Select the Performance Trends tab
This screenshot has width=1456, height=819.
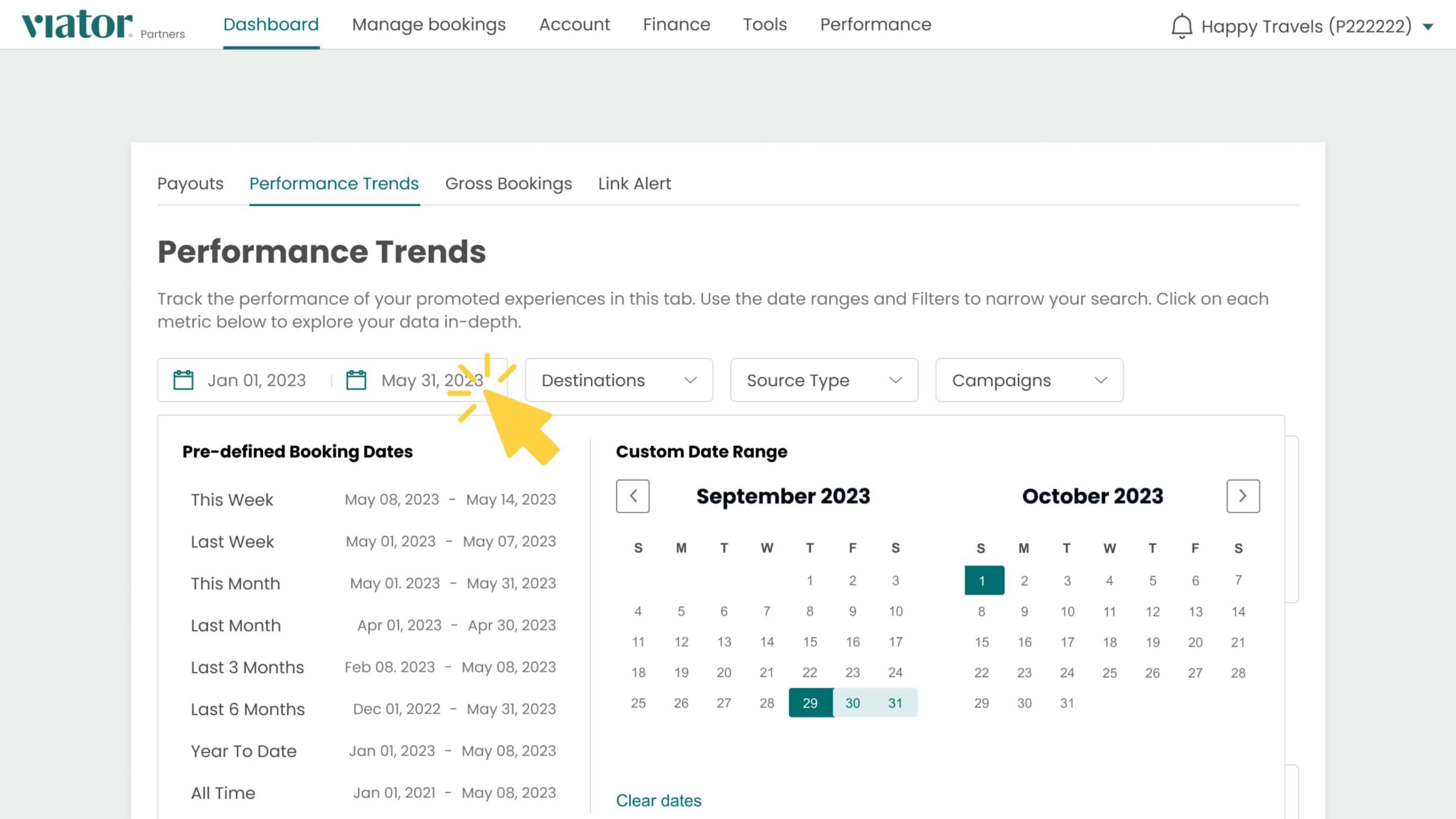tap(334, 184)
